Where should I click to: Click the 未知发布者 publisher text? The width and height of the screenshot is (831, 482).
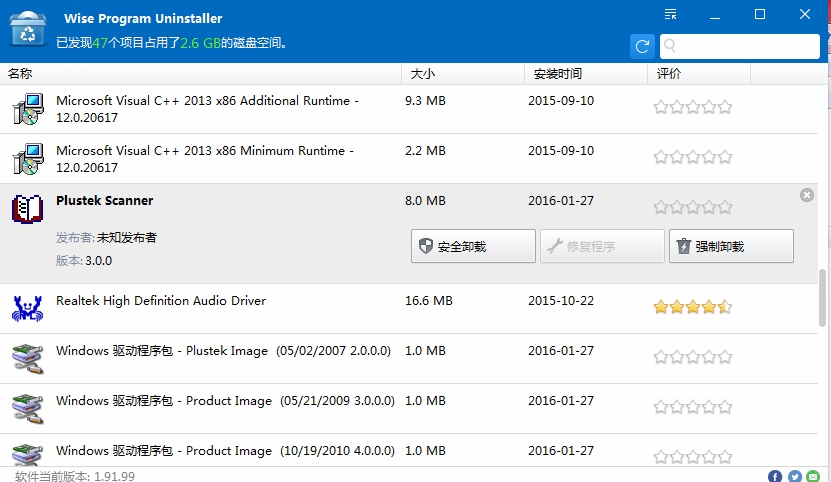(x=127, y=238)
